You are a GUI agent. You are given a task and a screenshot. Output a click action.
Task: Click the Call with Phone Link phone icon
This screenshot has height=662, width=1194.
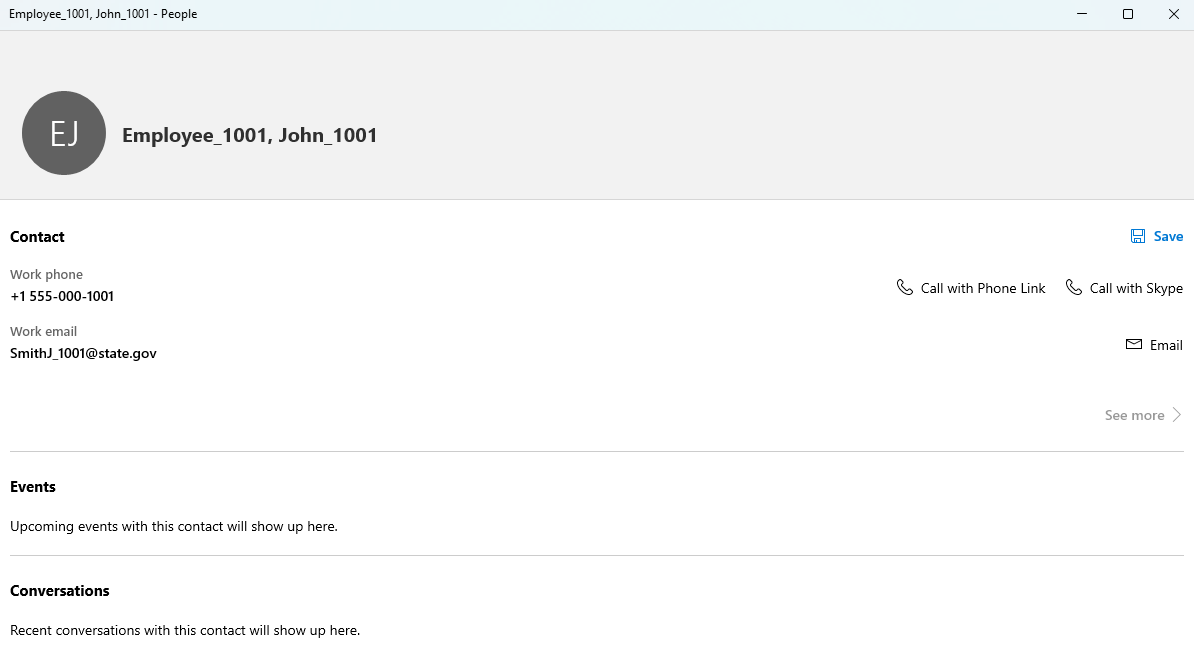tap(905, 287)
